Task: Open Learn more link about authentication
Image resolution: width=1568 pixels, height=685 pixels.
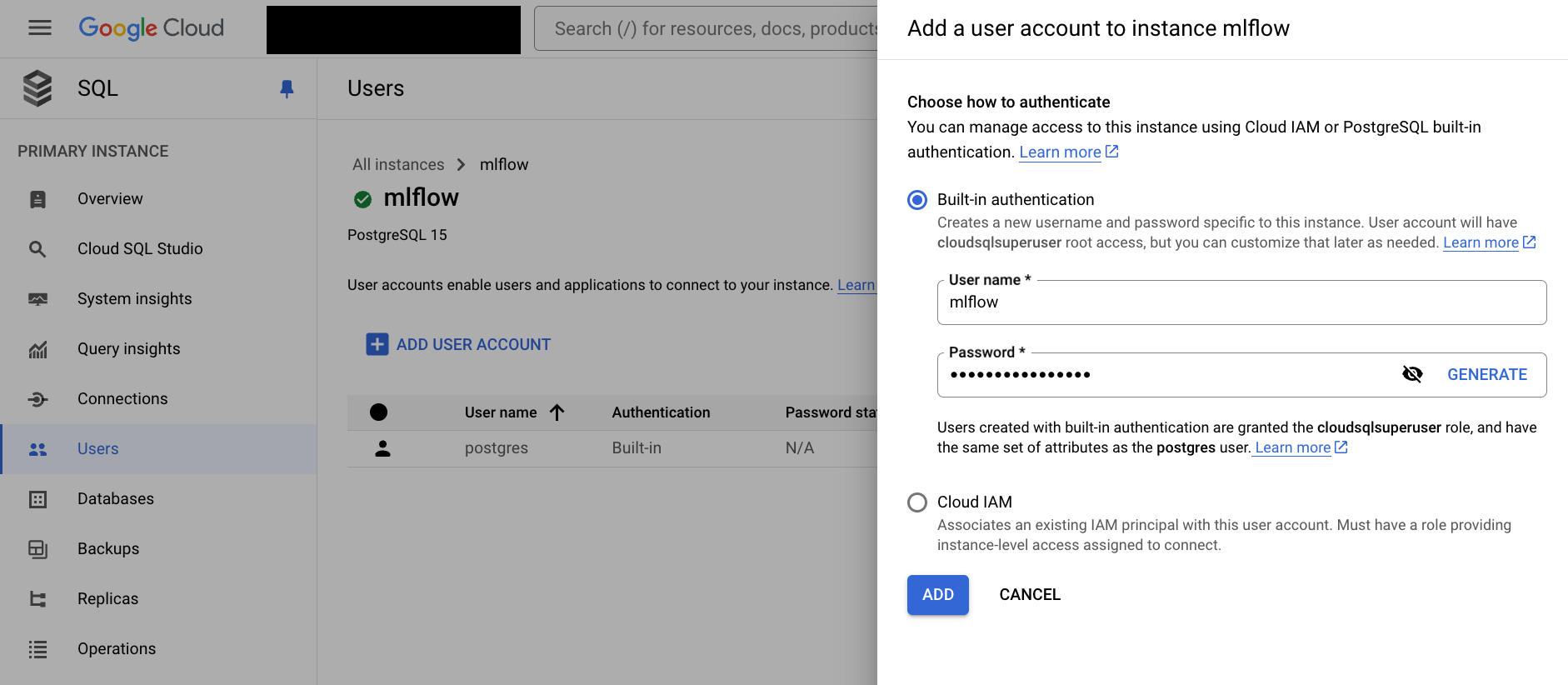Action: click(x=1060, y=152)
